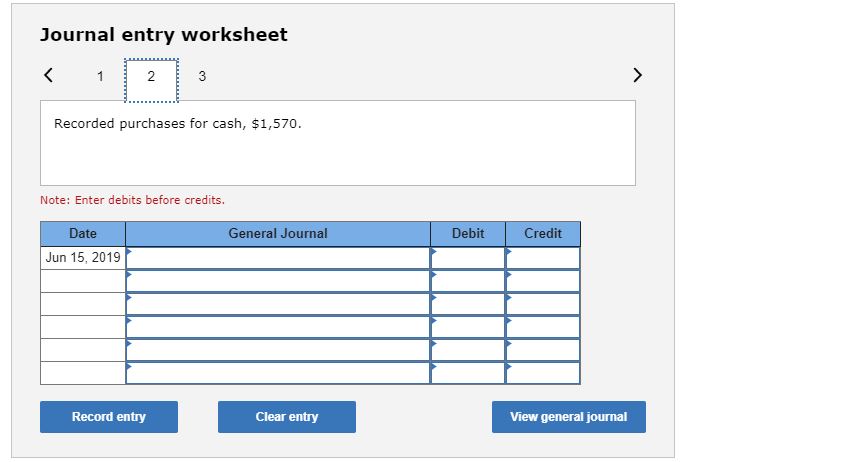Select General Journal cell for Jun 15, 2019
The image size is (851, 462).
point(278,258)
